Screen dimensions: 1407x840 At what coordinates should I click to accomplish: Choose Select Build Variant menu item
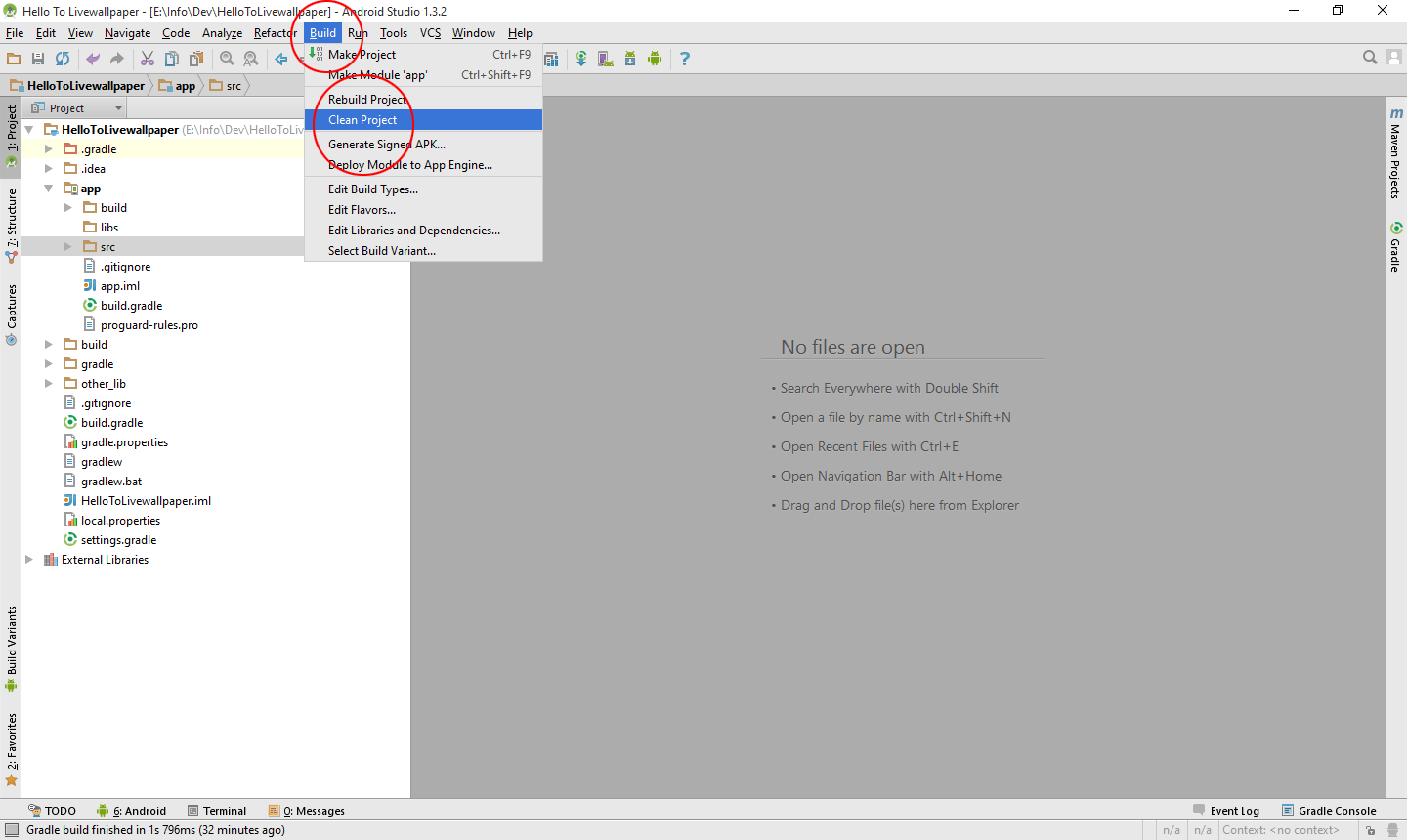[423, 251]
